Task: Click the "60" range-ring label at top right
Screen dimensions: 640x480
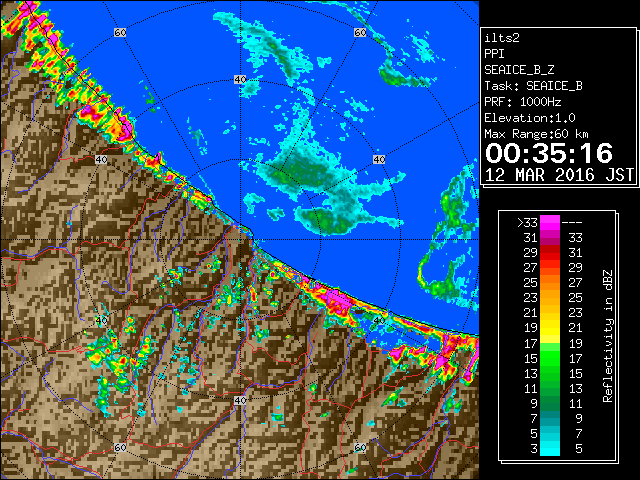Action: coord(360,32)
